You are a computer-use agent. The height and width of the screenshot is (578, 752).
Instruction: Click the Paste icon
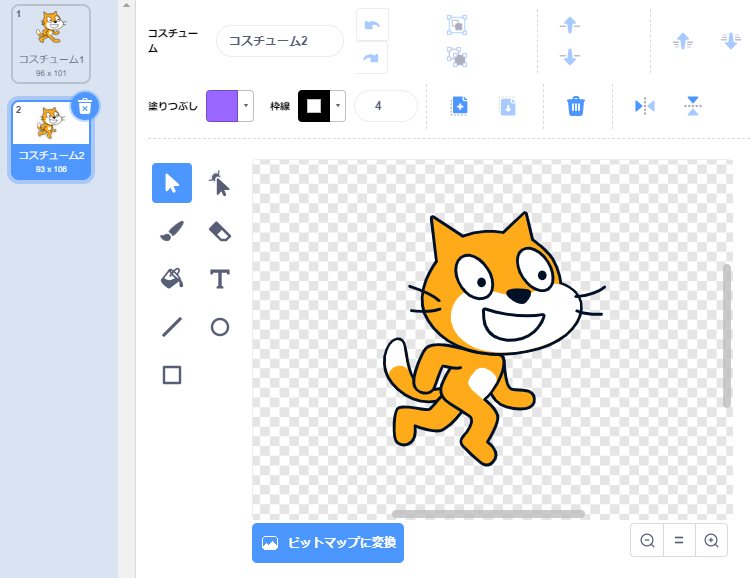tap(507, 106)
